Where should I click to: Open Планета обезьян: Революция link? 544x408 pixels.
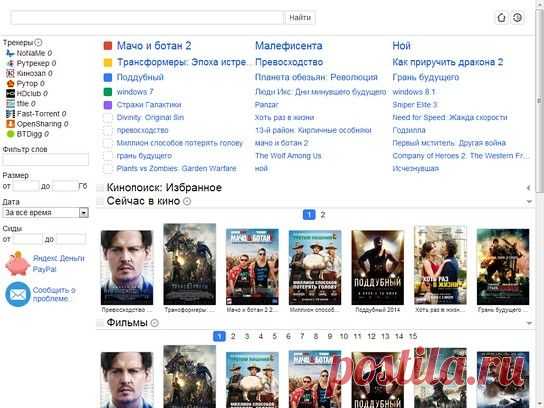pos(316,77)
